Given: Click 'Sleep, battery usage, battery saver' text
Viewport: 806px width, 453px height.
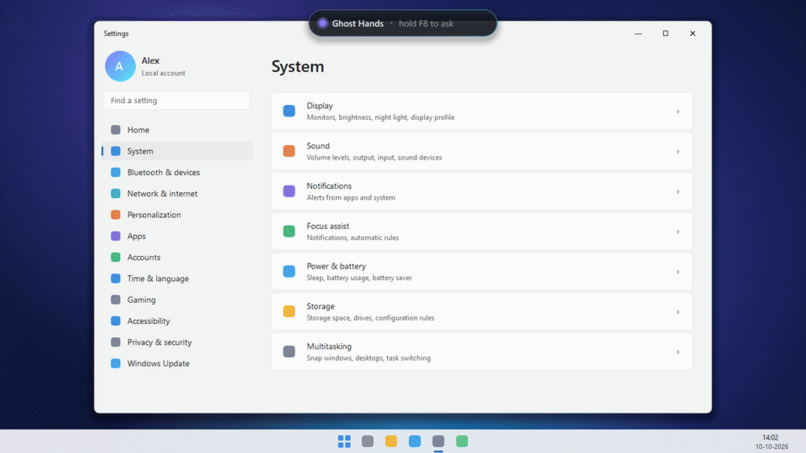Looking at the screenshot, I should pyautogui.click(x=359, y=278).
